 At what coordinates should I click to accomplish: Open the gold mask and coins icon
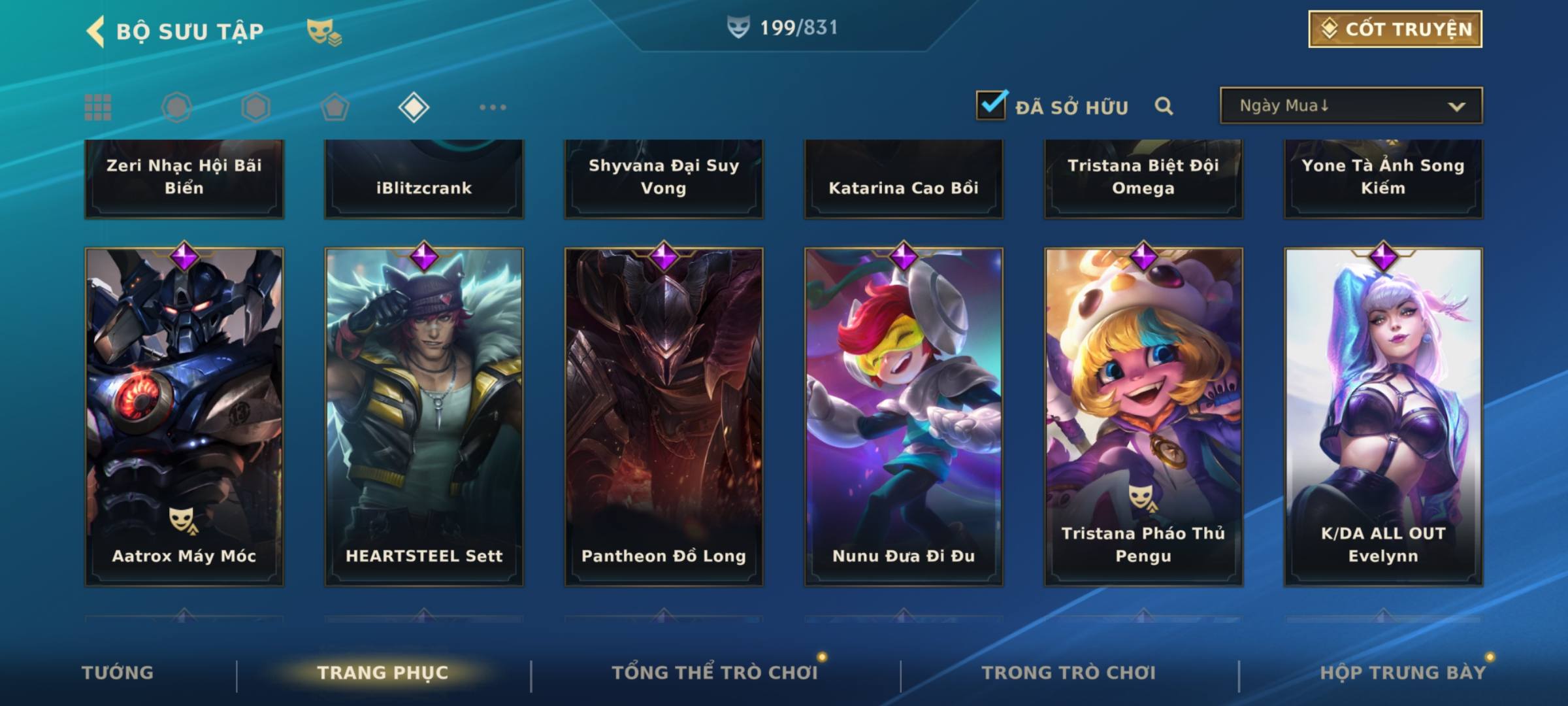pyautogui.click(x=324, y=31)
